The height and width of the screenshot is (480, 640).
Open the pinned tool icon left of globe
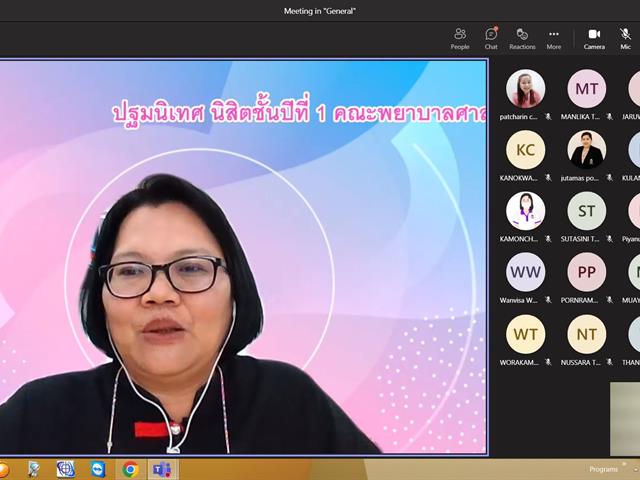tap(34, 469)
